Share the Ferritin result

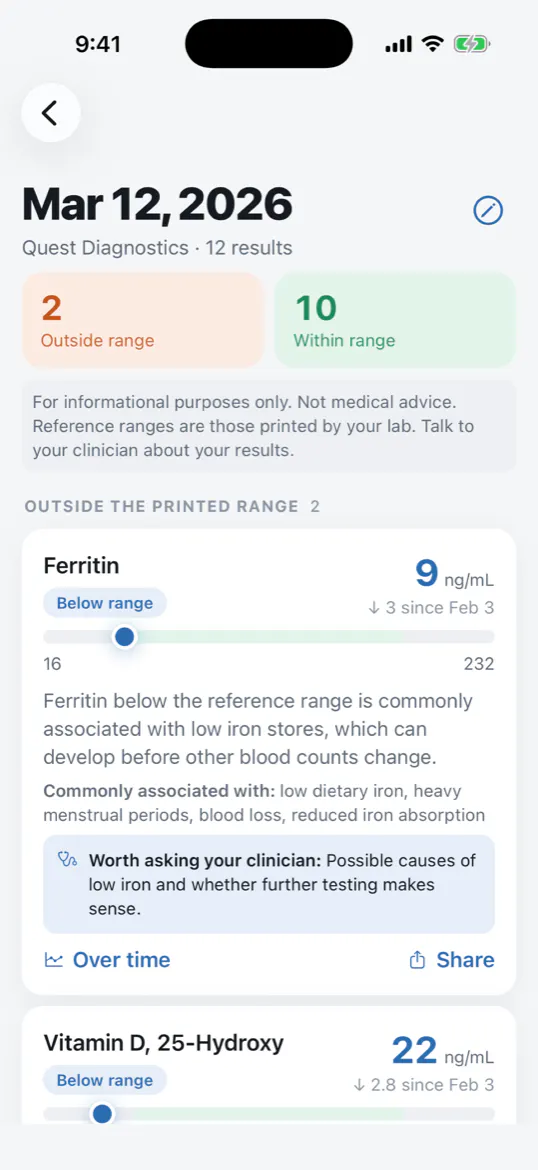click(x=451, y=960)
